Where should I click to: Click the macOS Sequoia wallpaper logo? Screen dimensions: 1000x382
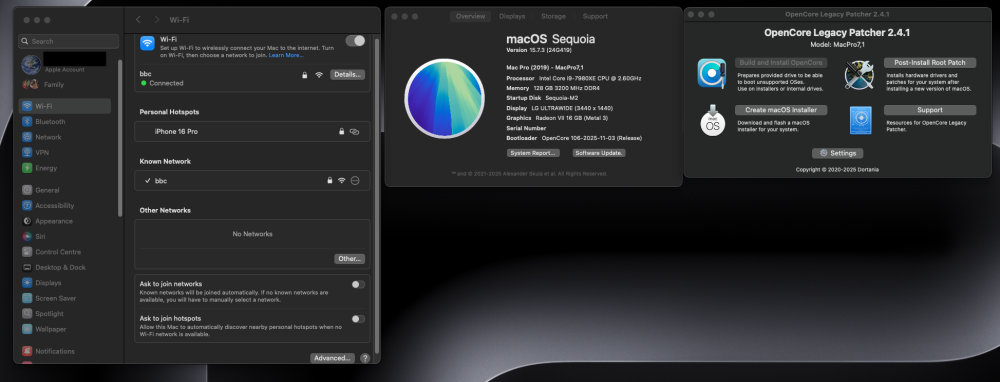tap(445, 98)
